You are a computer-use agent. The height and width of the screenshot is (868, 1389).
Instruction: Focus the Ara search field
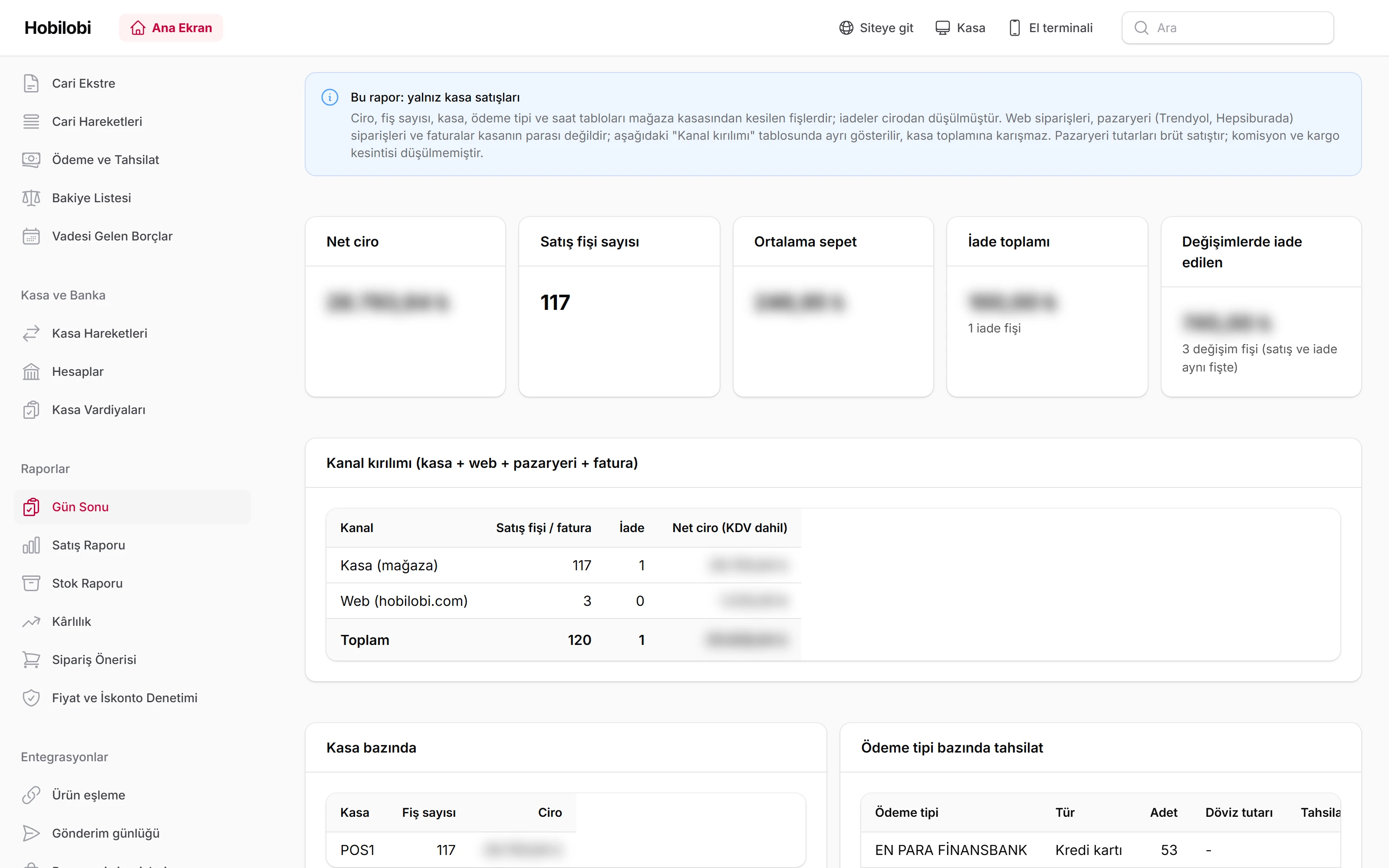(x=1228, y=27)
